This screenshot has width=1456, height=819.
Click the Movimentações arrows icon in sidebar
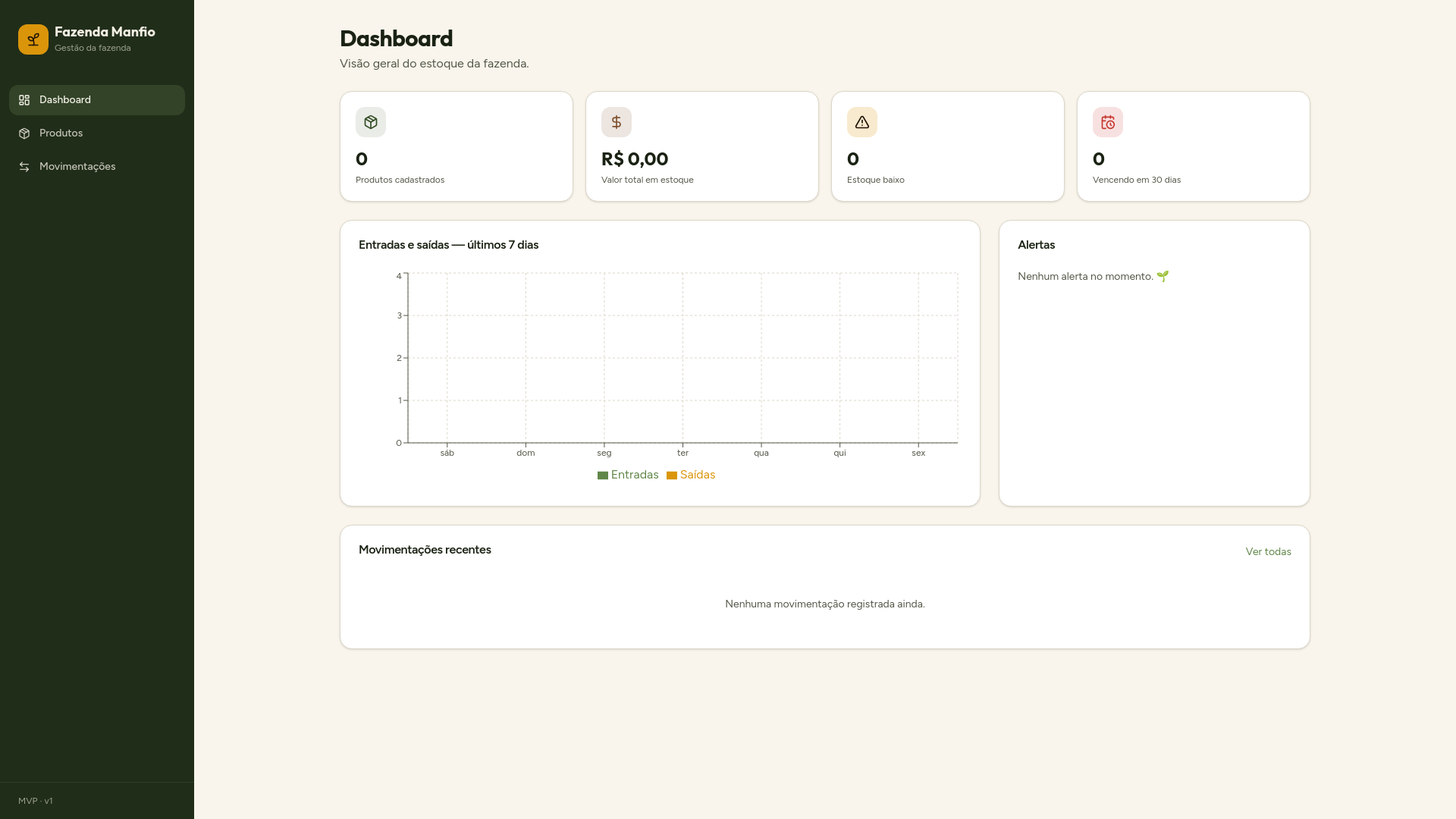[x=24, y=167]
